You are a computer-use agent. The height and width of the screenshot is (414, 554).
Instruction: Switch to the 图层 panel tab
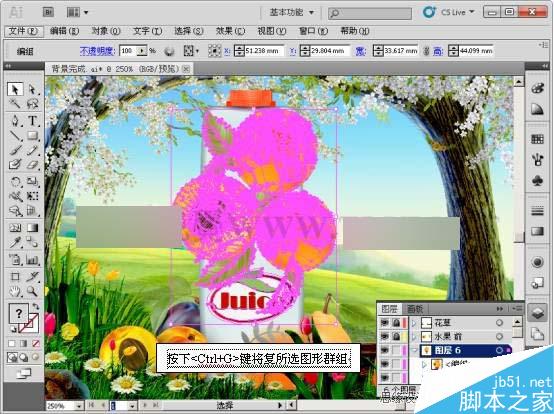click(389, 309)
